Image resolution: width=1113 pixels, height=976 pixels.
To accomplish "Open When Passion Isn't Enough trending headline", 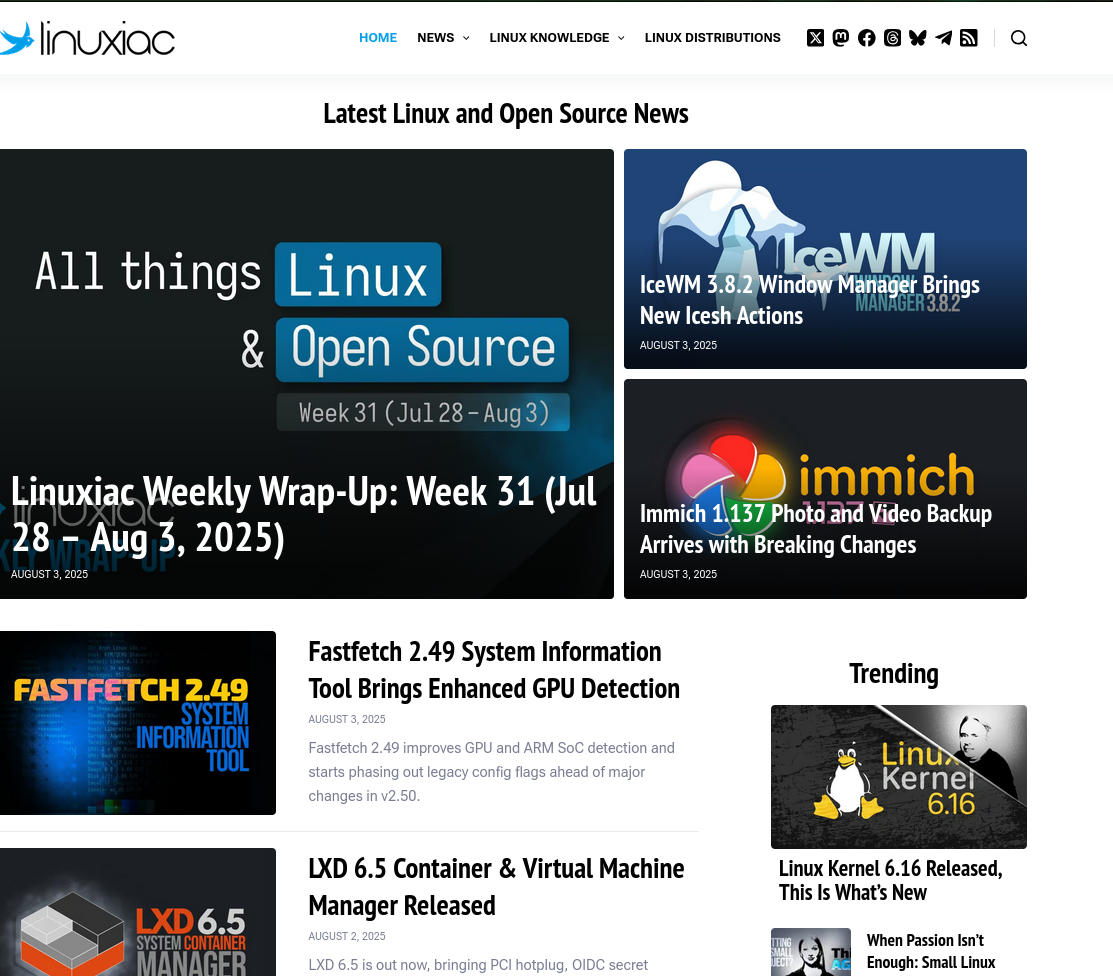I will pyautogui.click(x=931, y=951).
